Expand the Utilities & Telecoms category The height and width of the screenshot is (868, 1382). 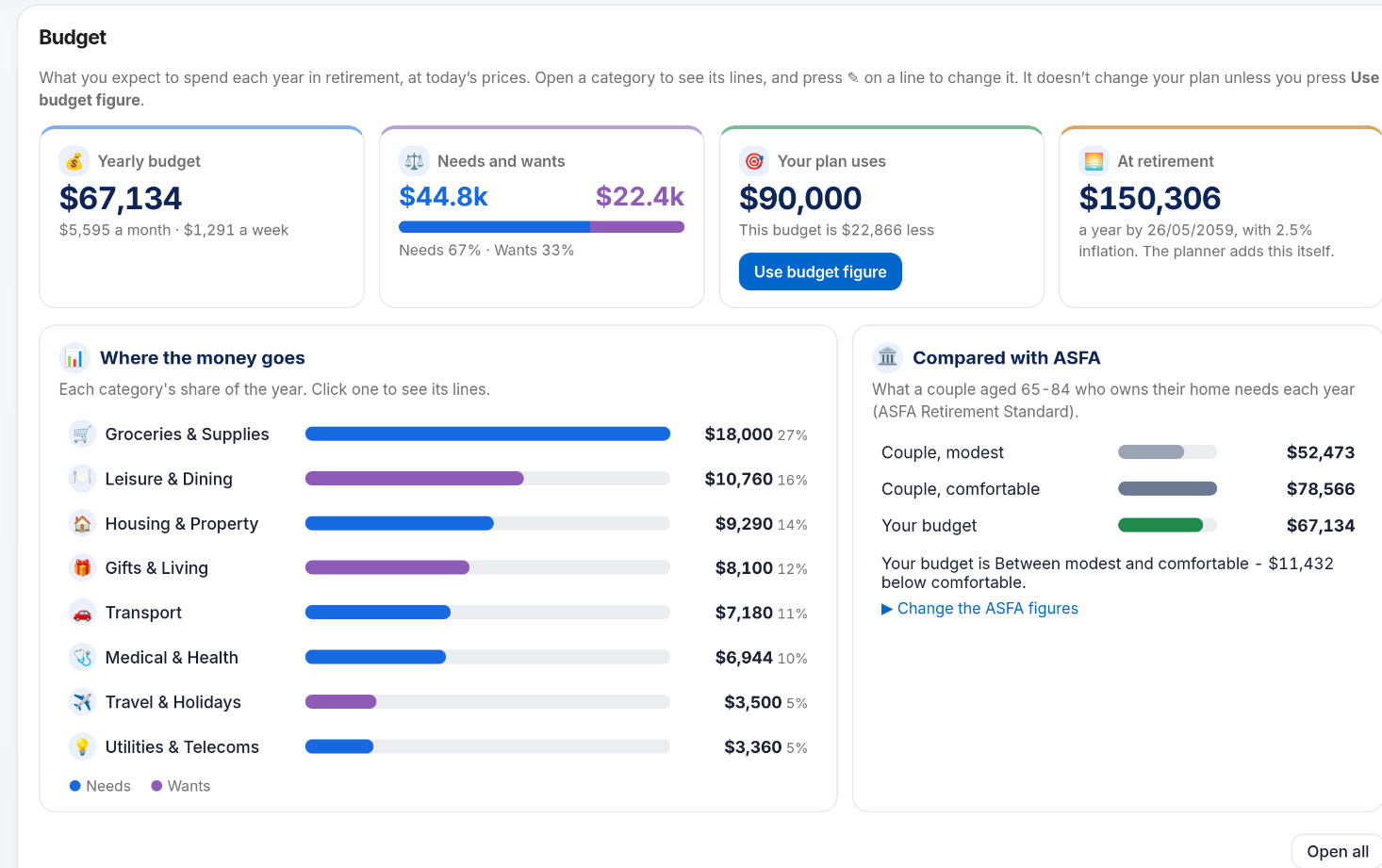pyautogui.click(x=438, y=747)
